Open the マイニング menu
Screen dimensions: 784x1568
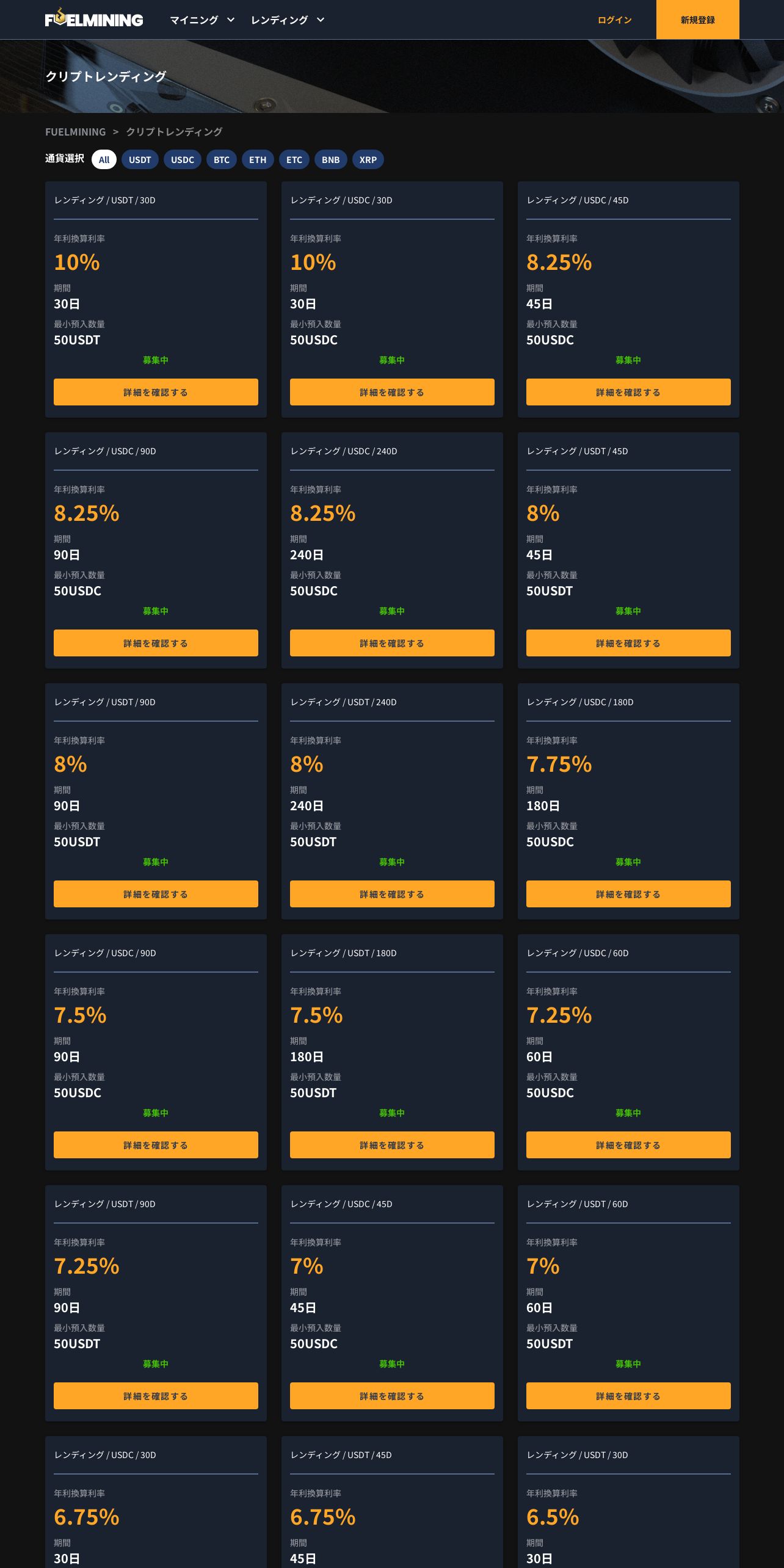click(194, 20)
